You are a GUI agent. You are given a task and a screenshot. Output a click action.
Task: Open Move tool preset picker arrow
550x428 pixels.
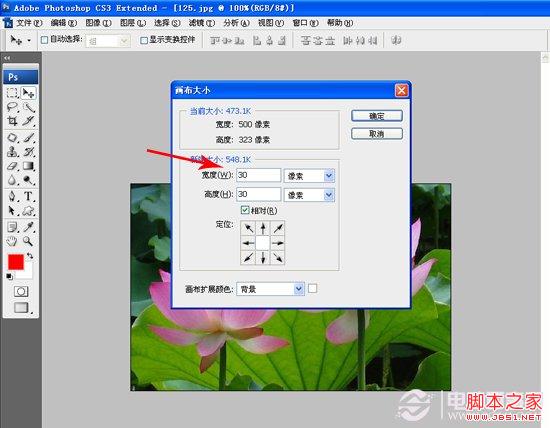pyautogui.click(x=29, y=41)
